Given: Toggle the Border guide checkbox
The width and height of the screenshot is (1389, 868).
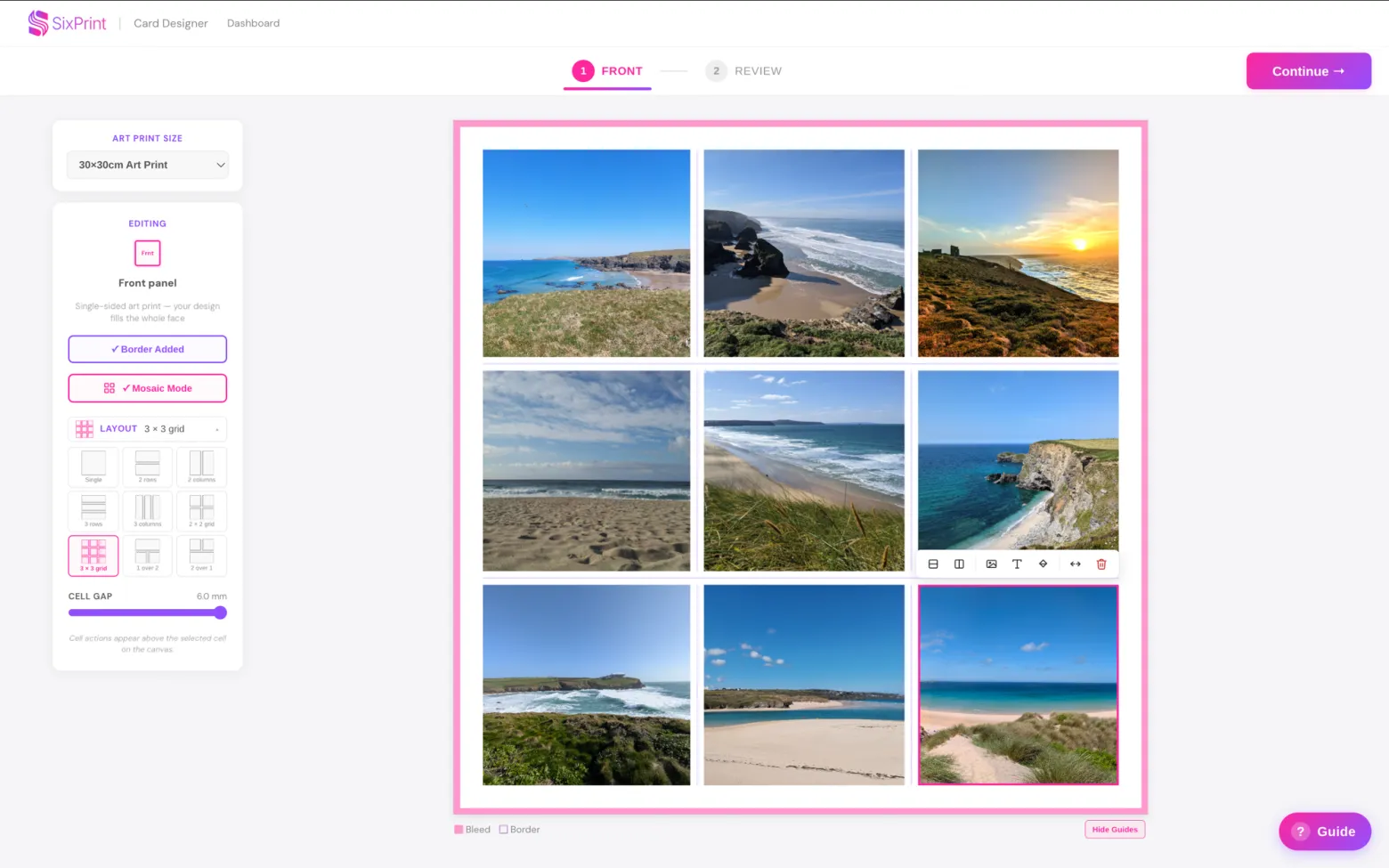Looking at the screenshot, I should coord(504,830).
